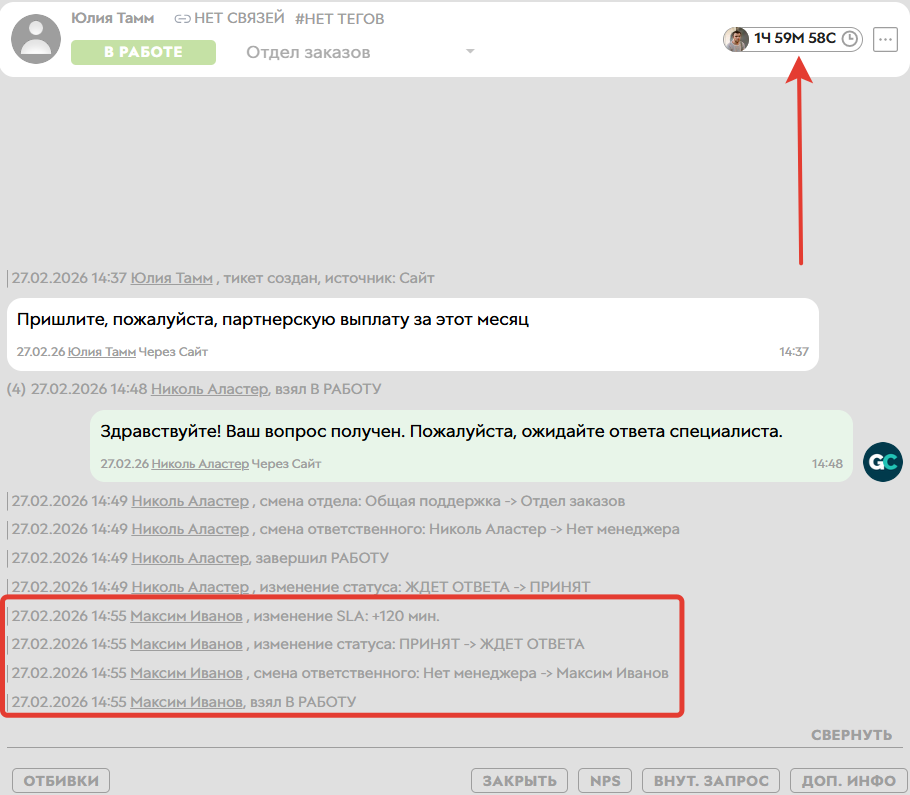Open Николь Аластер link in завершил РАБОТУ line

(x=190, y=558)
